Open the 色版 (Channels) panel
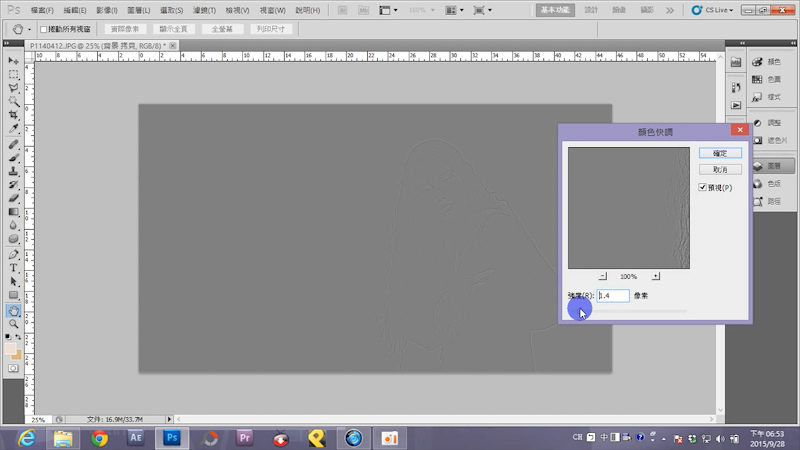This screenshot has width=800, height=450. [774, 183]
